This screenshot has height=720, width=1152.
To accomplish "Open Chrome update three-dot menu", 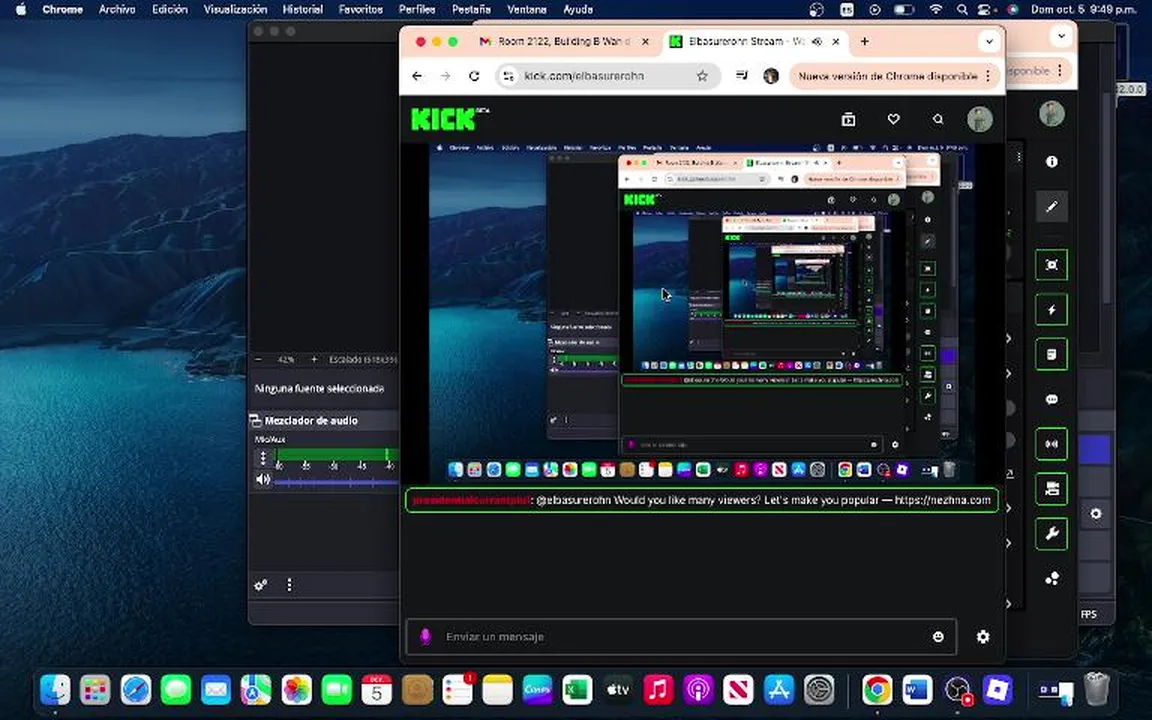I will [988, 76].
